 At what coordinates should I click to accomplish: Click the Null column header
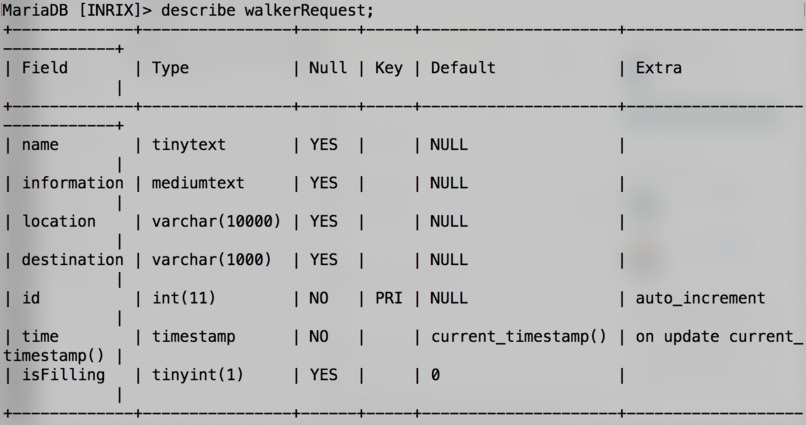coord(327,68)
